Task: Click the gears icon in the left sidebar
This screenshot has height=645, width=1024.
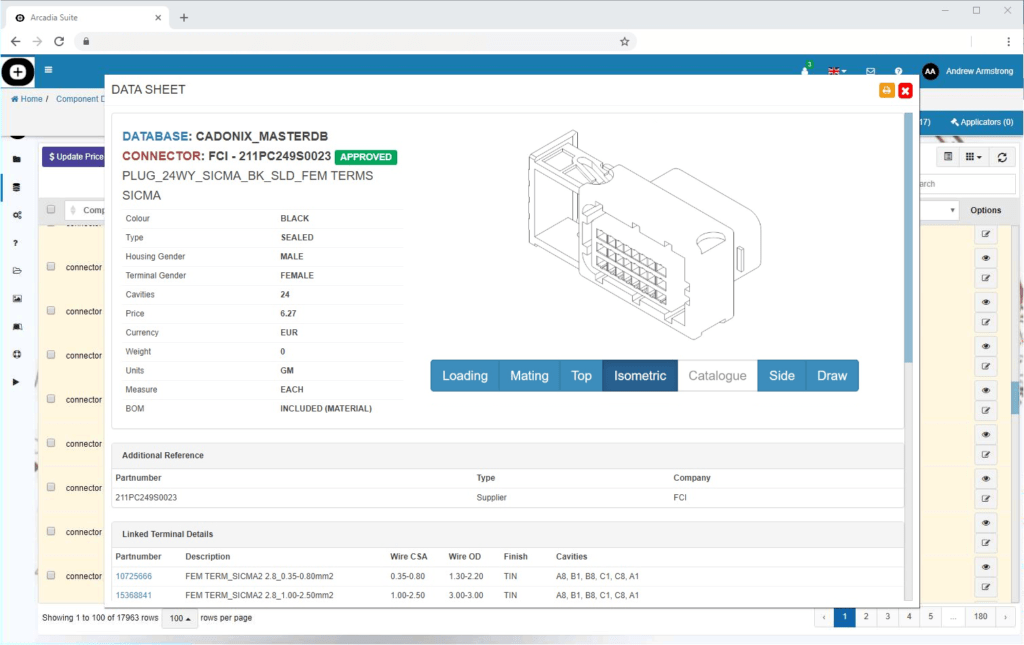Action: pyautogui.click(x=16, y=215)
